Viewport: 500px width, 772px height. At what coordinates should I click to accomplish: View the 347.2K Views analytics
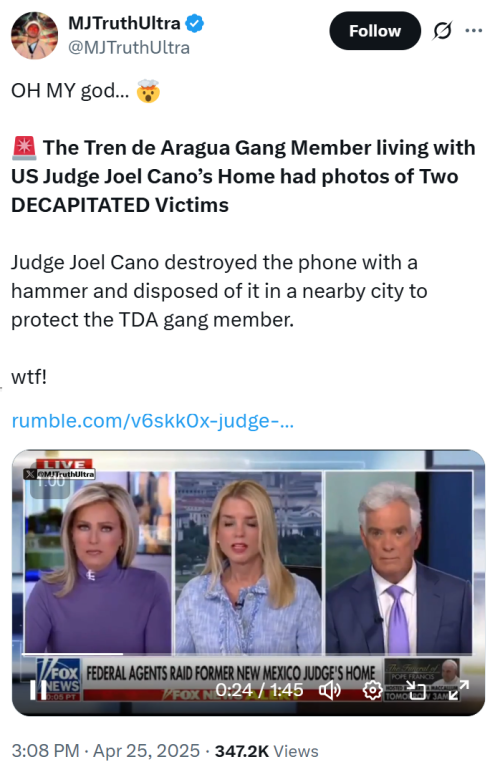click(267, 751)
